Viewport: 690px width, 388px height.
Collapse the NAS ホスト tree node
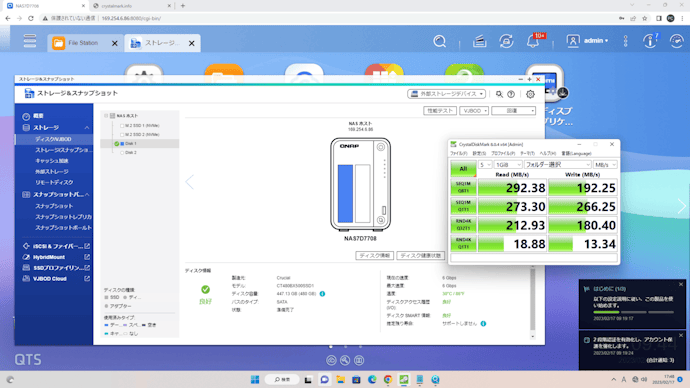(x=106, y=116)
